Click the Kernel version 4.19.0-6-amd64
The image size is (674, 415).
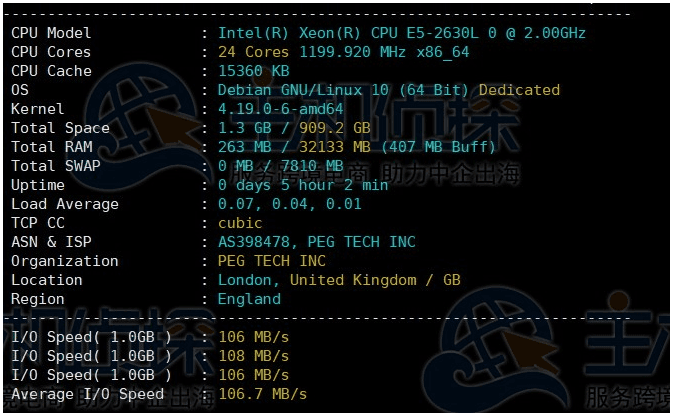tap(280, 109)
